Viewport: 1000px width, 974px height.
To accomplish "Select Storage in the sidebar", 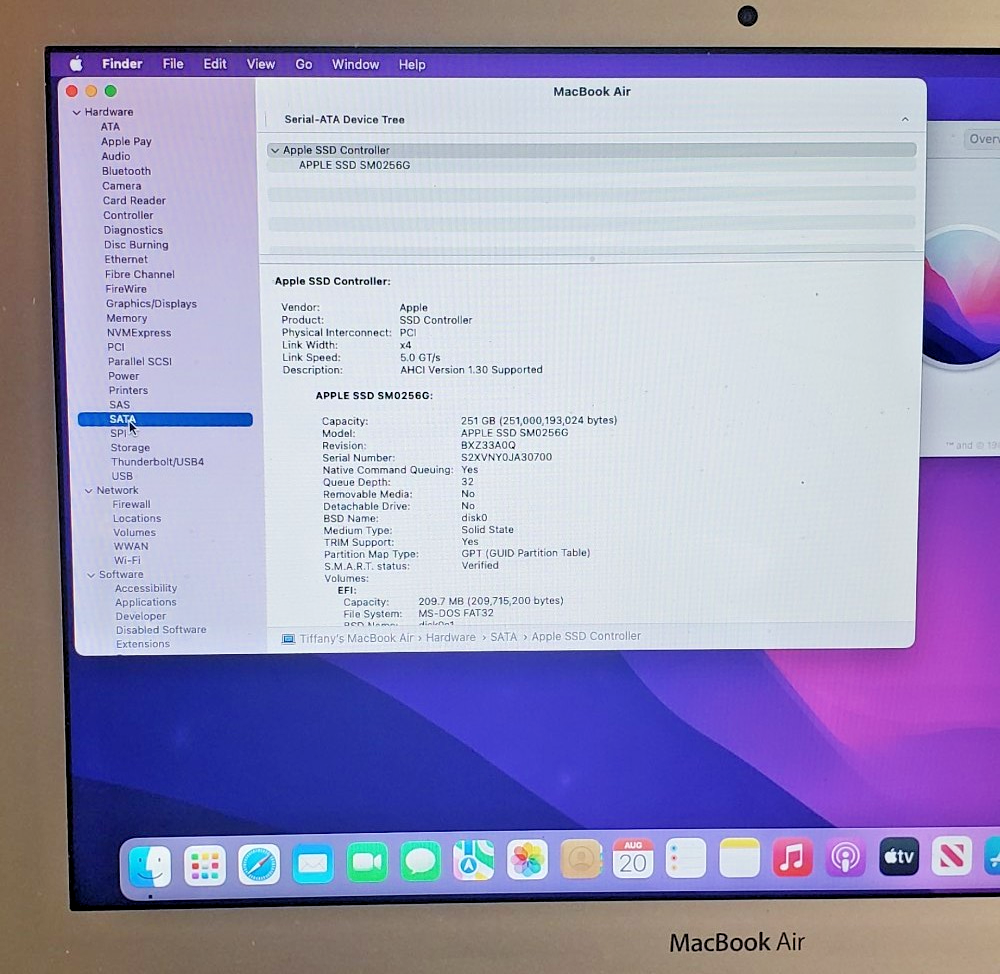I will click(130, 448).
